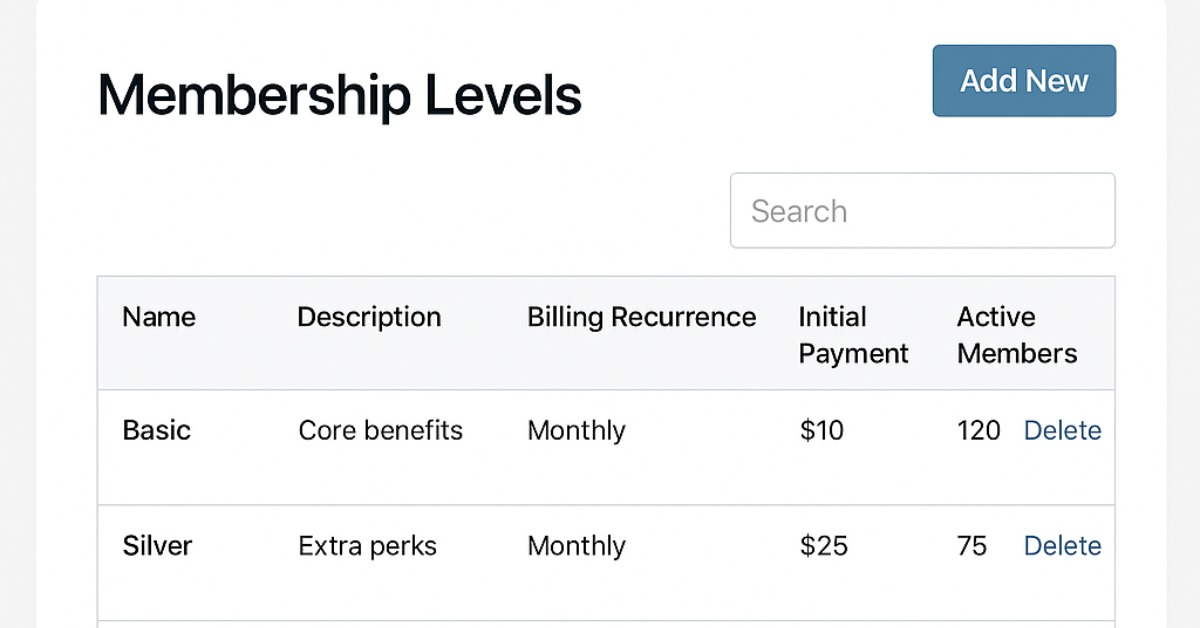1200x628 pixels.
Task: Click the $10 initial payment value
Action: point(822,431)
